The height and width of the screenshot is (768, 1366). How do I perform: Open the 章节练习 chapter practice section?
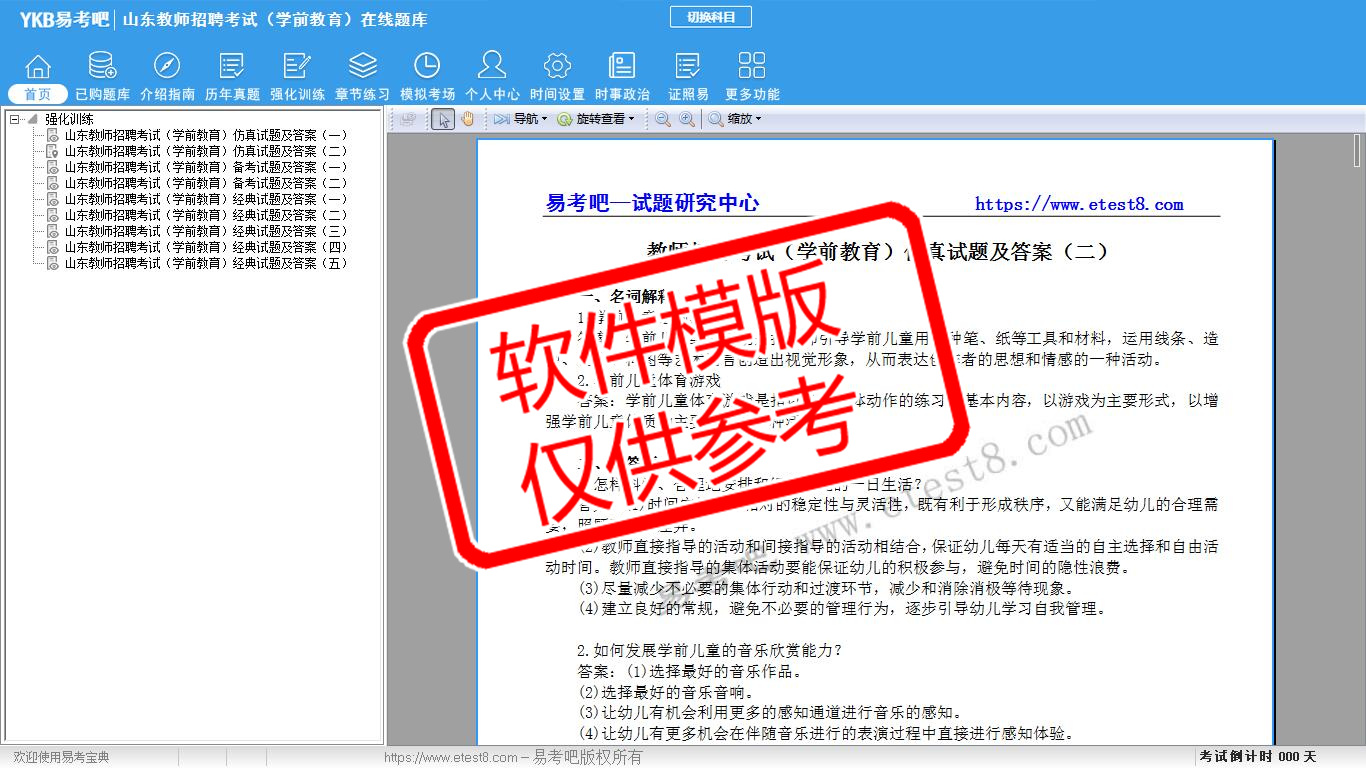pyautogui.click(x=362, y=76)
